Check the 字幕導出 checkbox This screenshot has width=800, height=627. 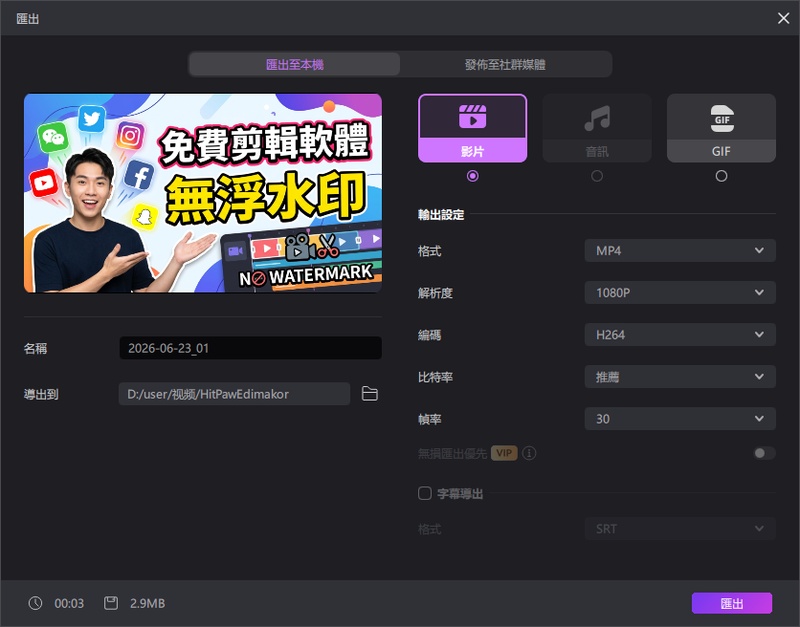[x=424, y=493]
